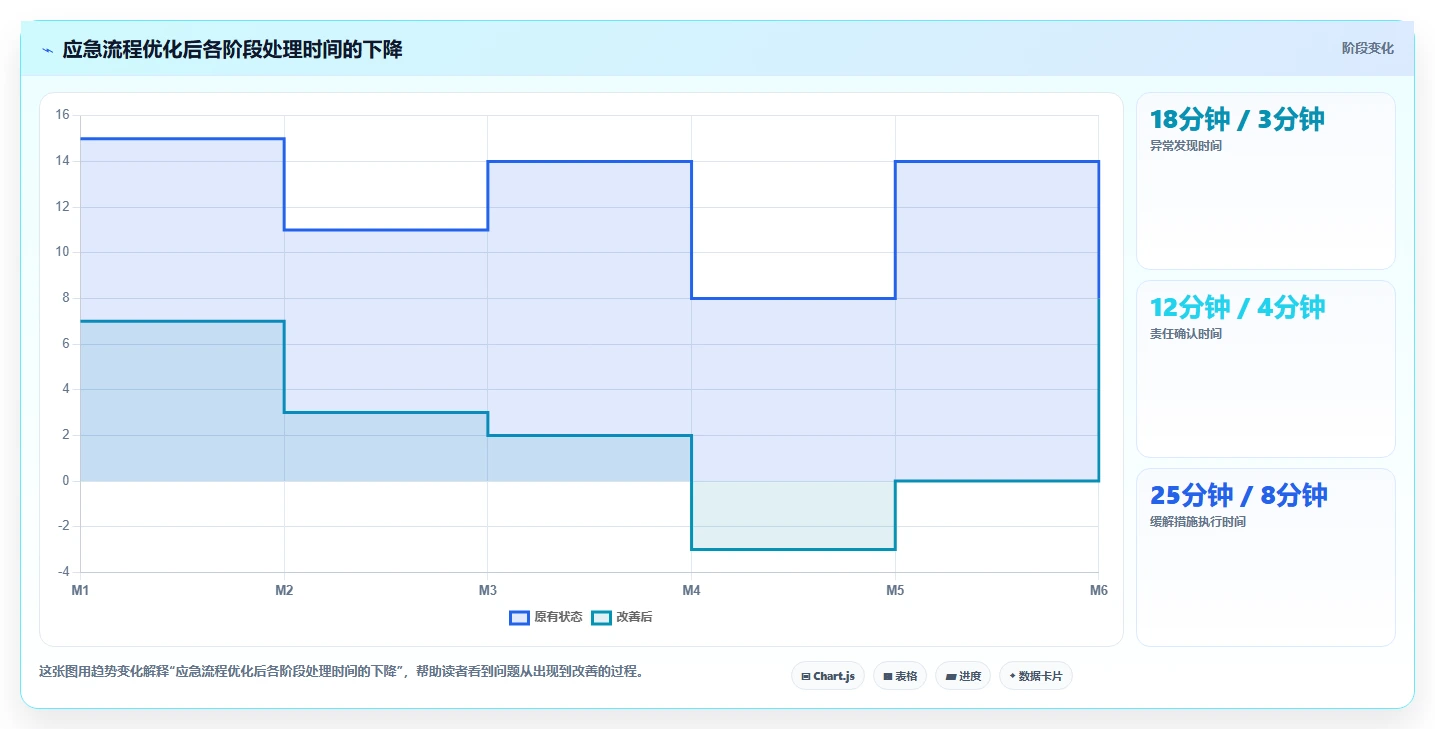
Task: Select the 进度 tag button
Action: [963, 676]
